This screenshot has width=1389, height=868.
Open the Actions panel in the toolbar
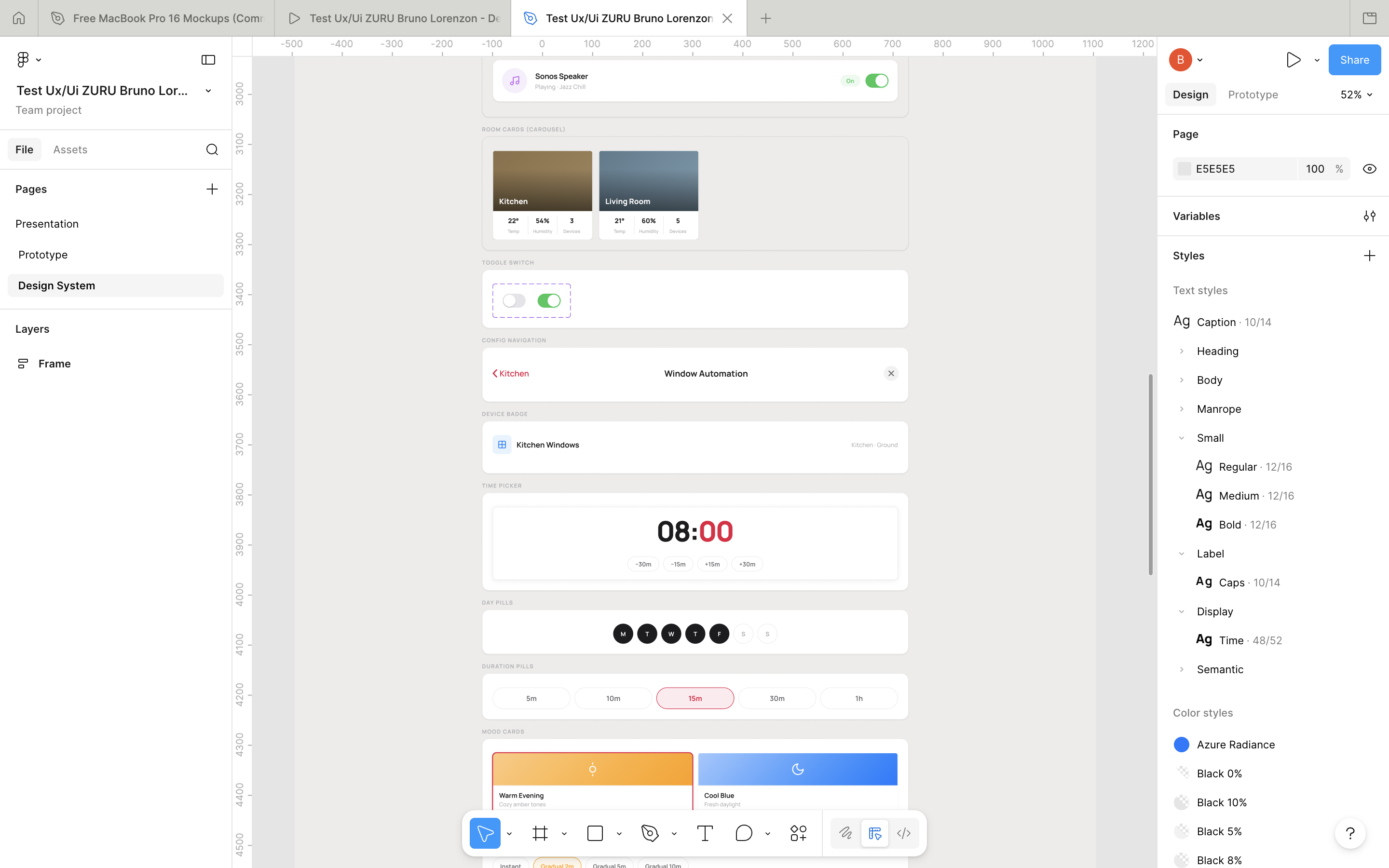(798, 832)
